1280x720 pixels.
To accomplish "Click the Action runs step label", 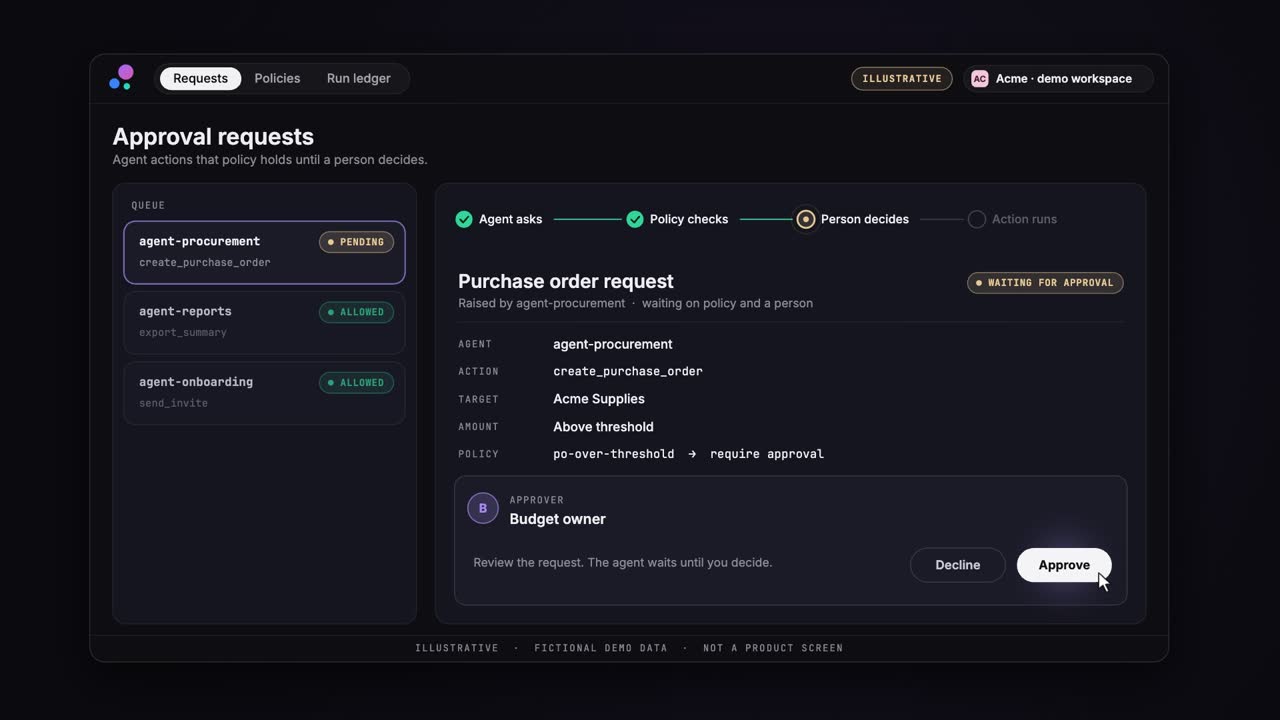I will (1024, 219).
